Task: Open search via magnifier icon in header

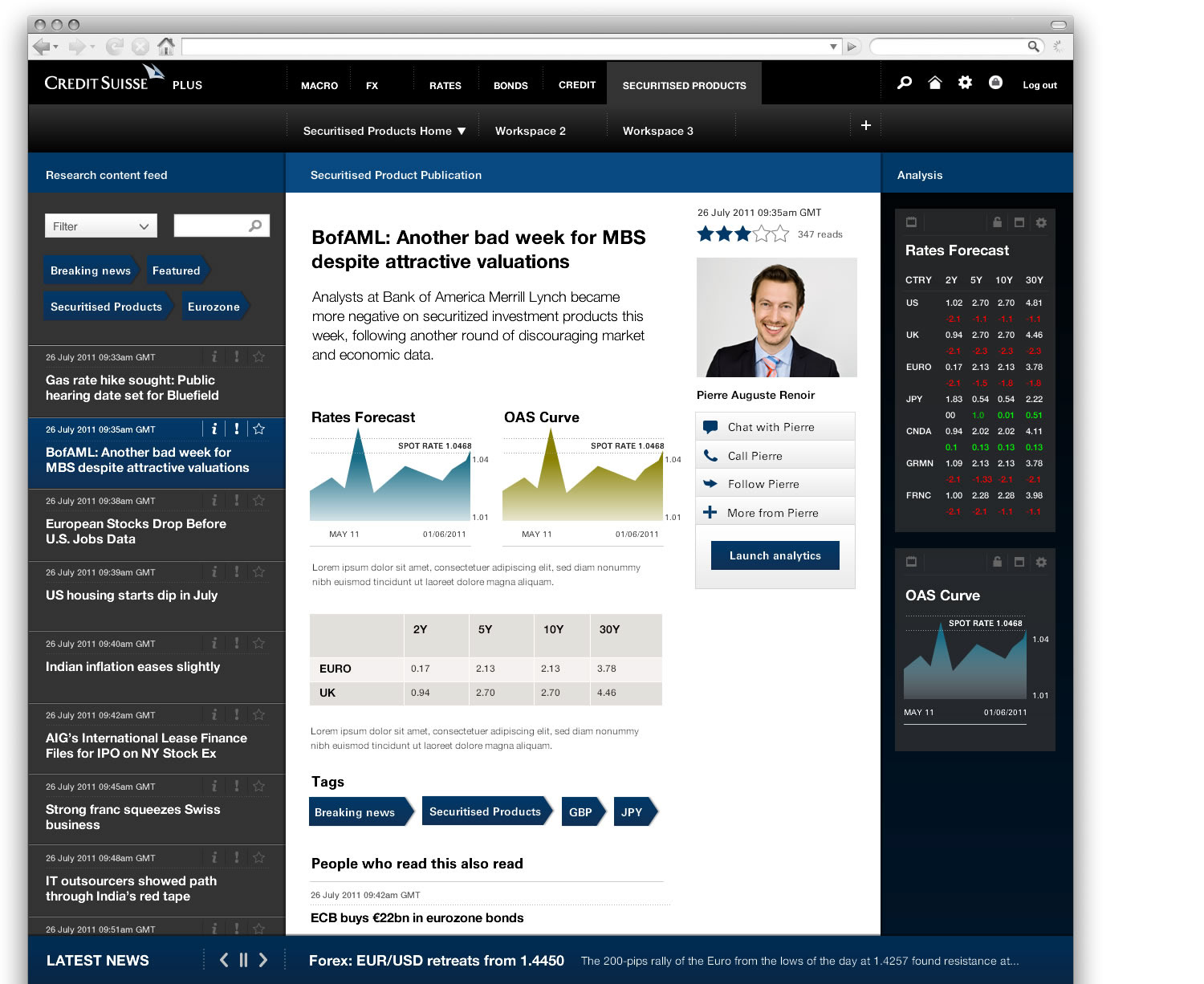Action: click(905, 83)
